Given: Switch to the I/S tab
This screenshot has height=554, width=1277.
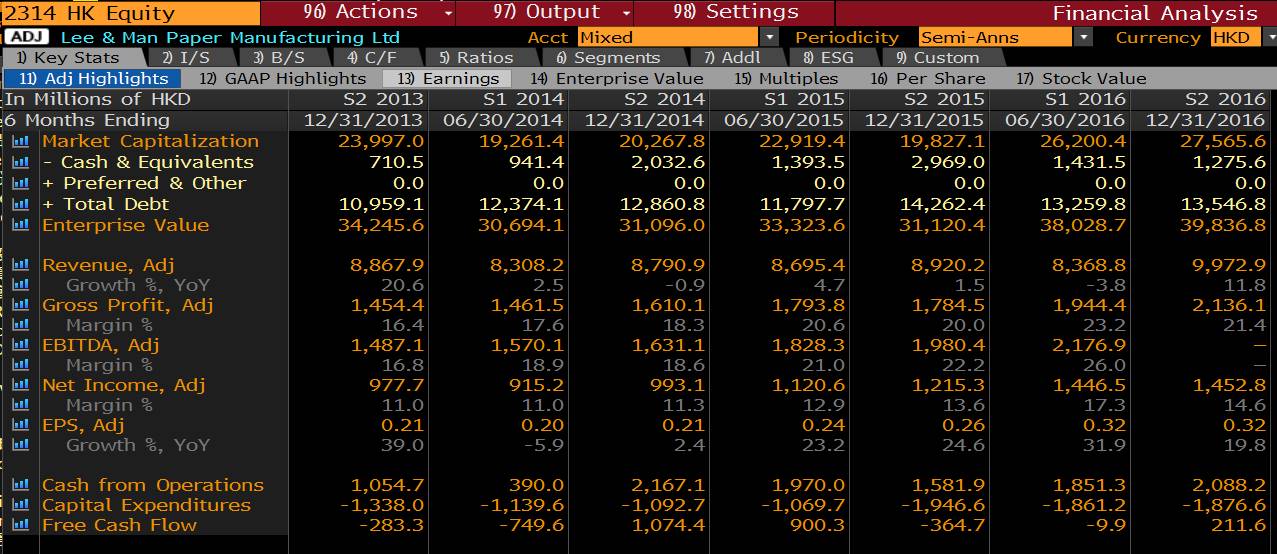Looking at the screenshot, I should pos(186,57).
